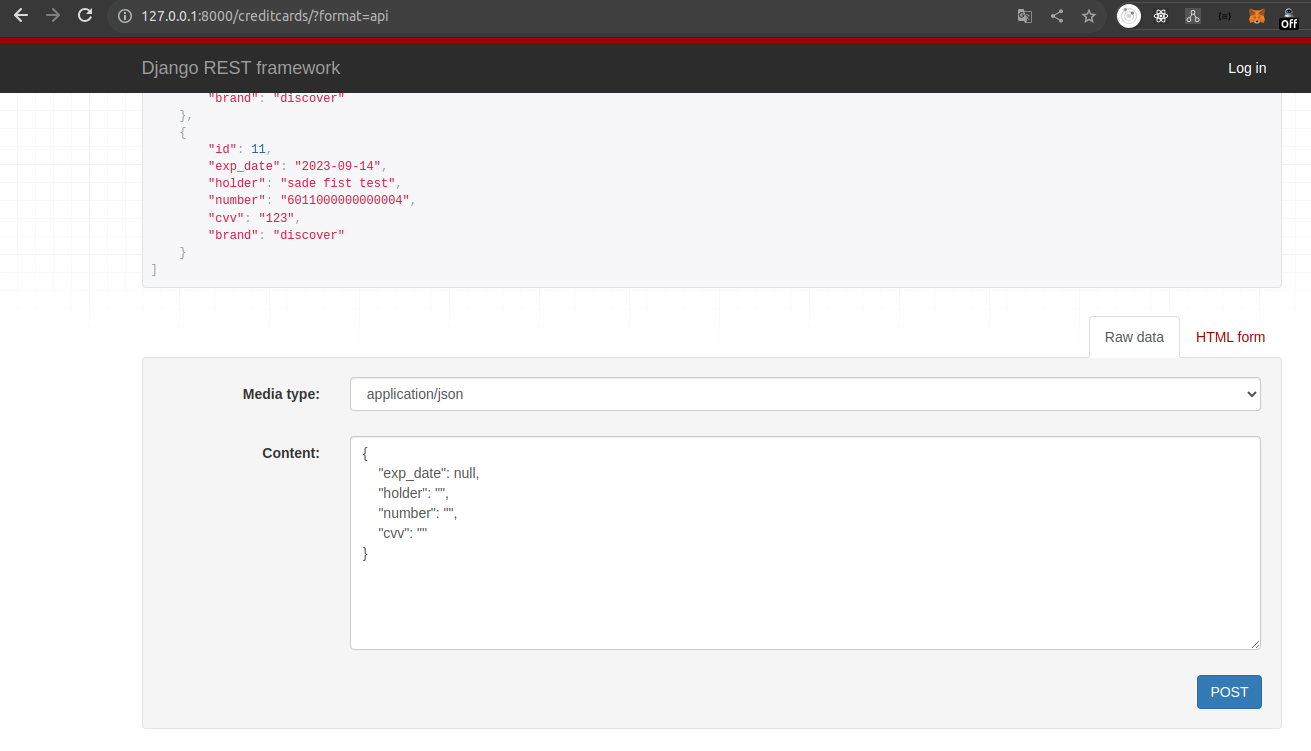Open the MetaMask extension

(x=1256, y=15)
